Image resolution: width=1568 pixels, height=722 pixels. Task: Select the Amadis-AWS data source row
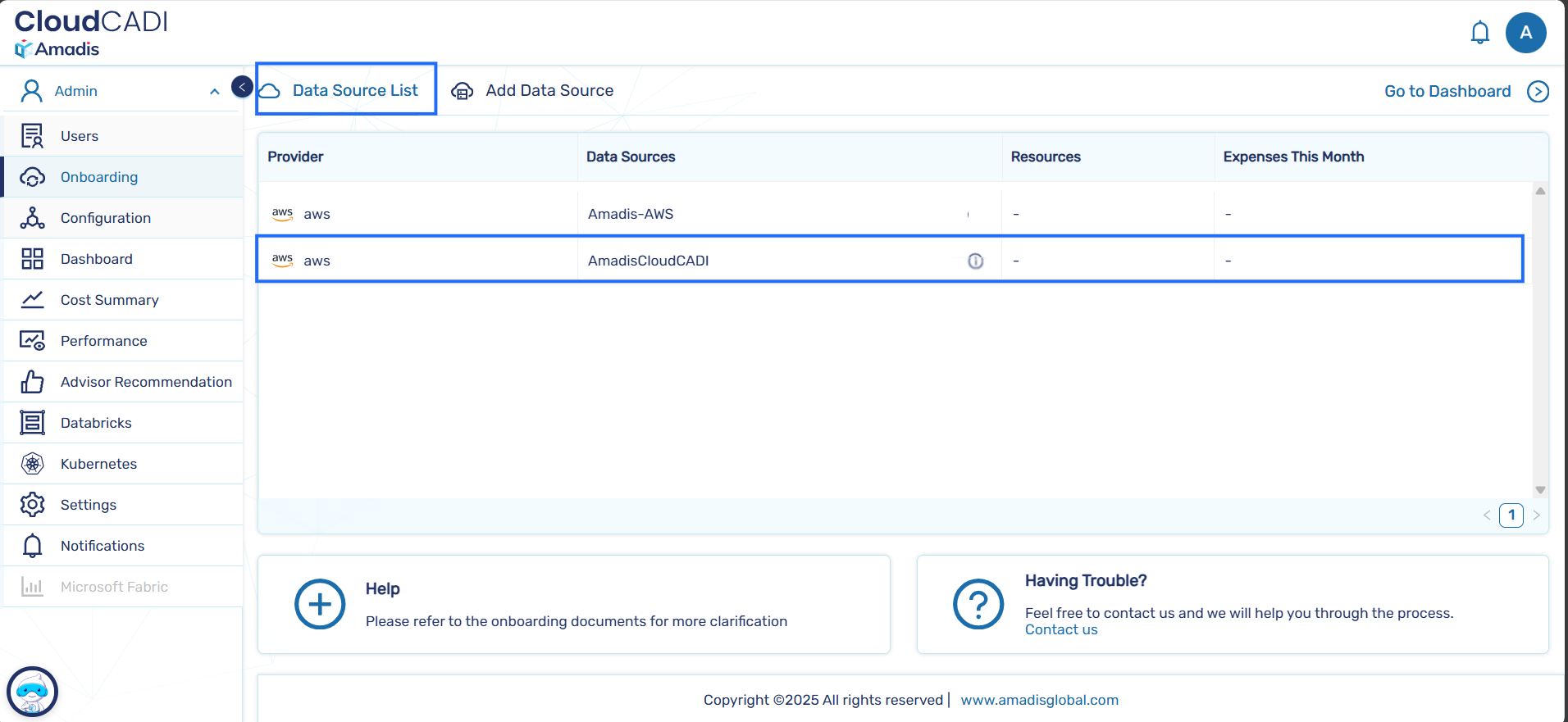[x=630, y=214]
